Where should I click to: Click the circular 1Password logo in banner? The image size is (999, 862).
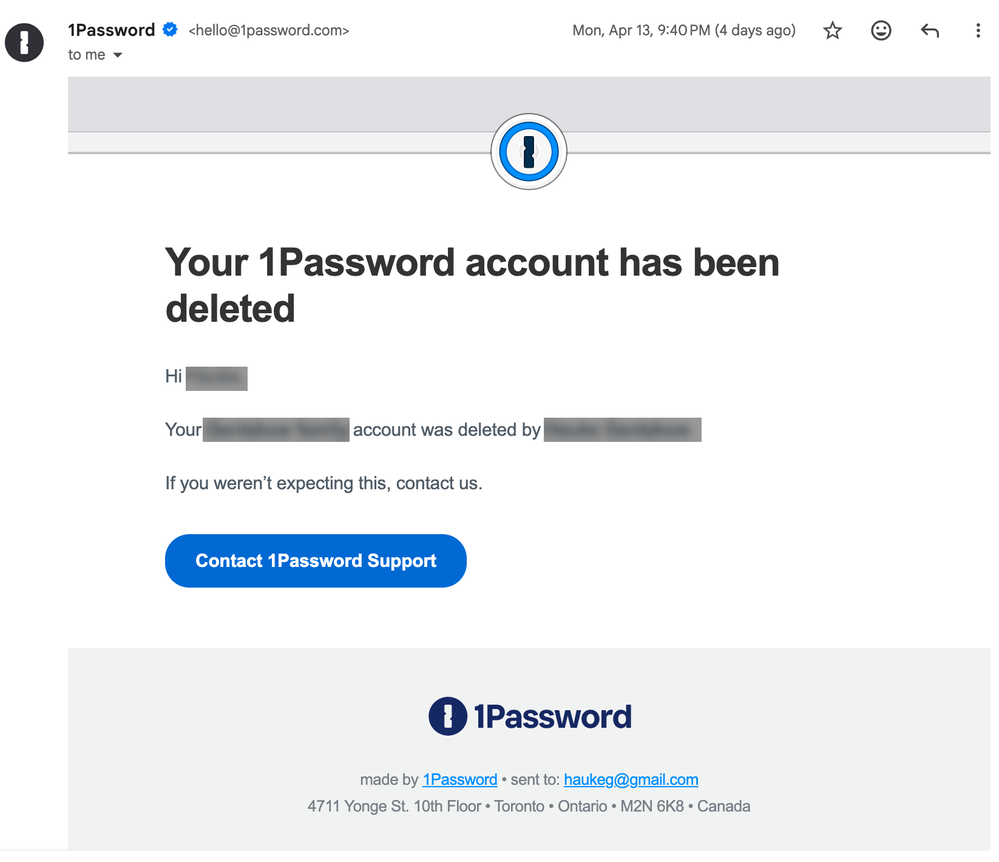click(529, 152)
